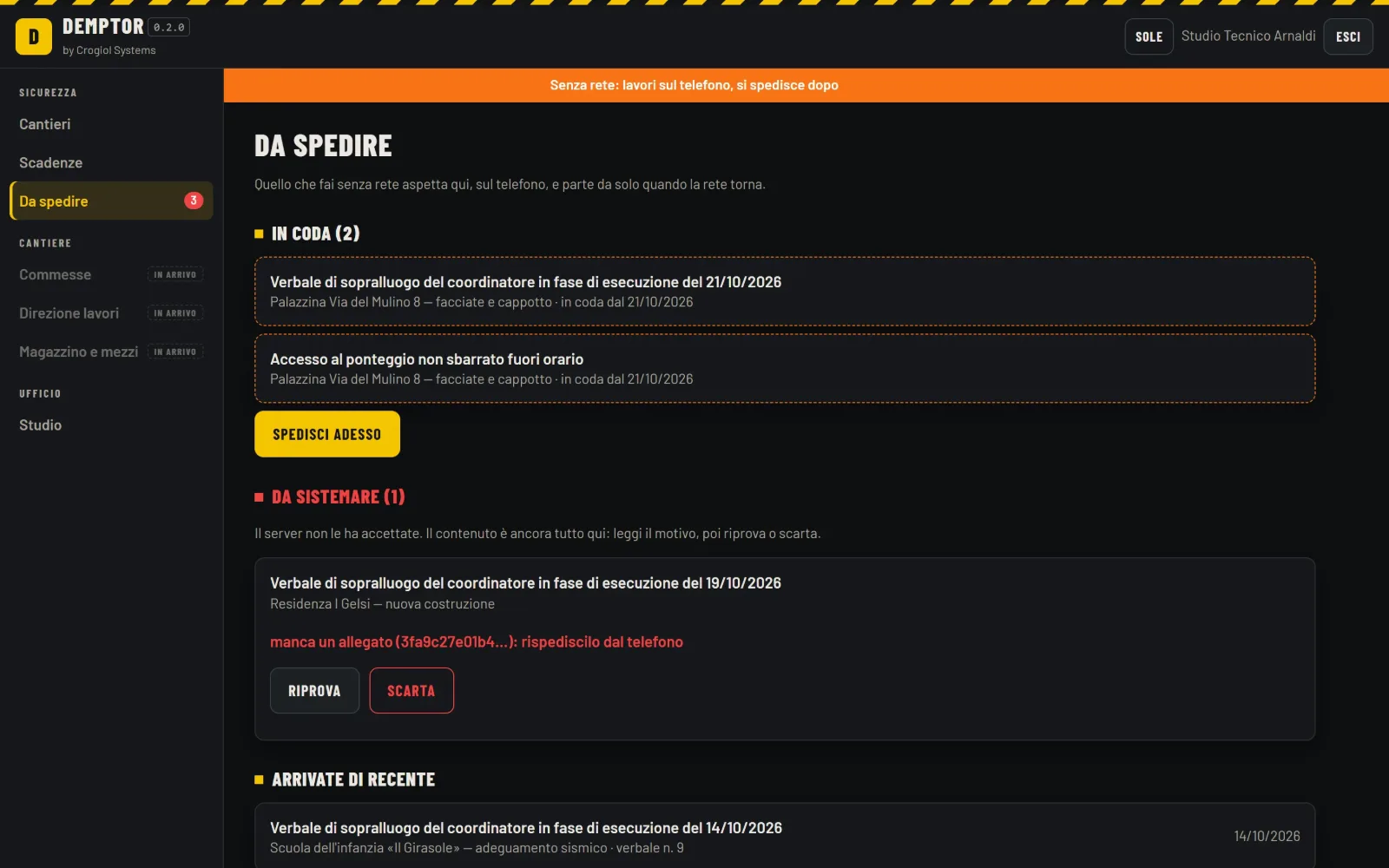Click the red badge 3 on Da spedire

(194, 201)
